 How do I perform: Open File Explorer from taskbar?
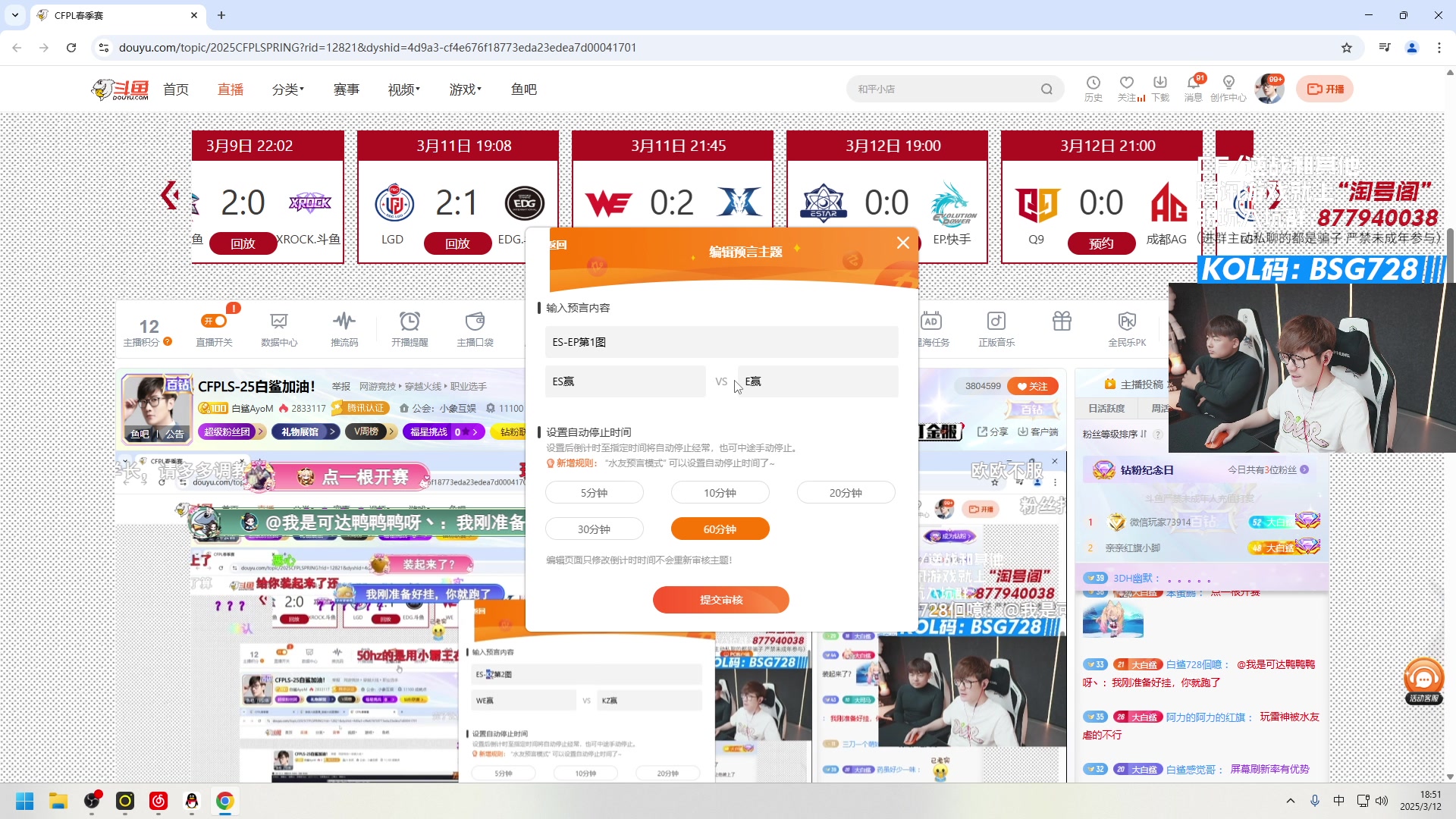click(x=58, y=801)
